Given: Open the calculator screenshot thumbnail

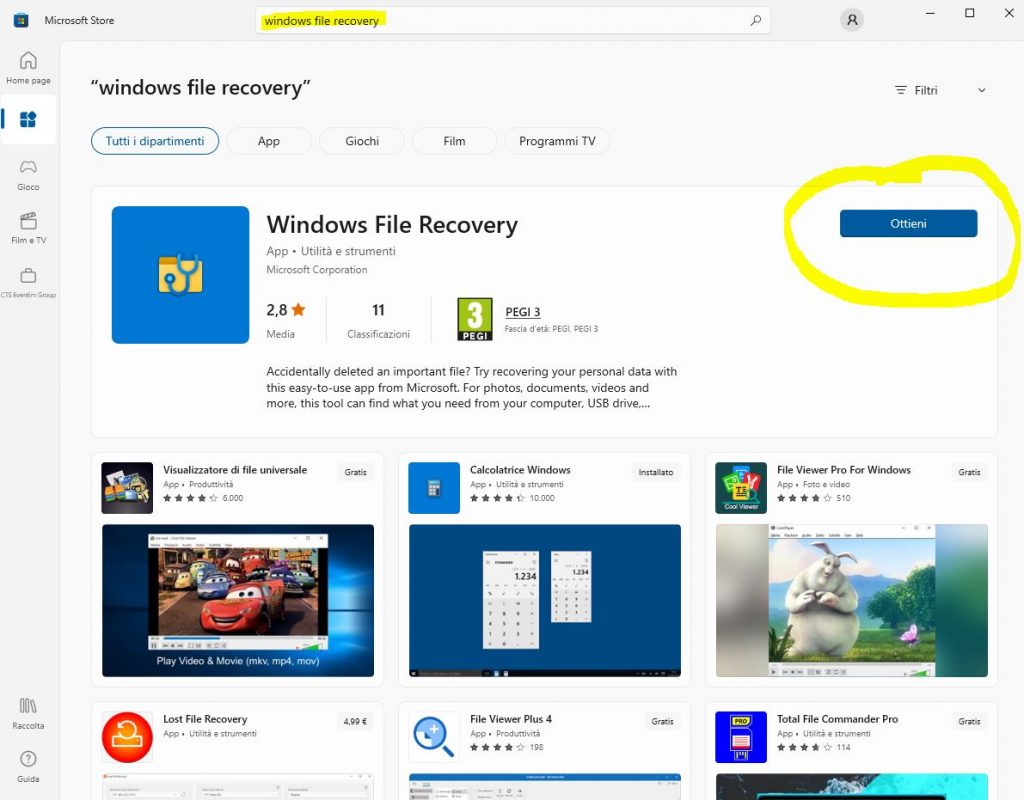Looking at the screenshot, I should (x=545, y=600).
